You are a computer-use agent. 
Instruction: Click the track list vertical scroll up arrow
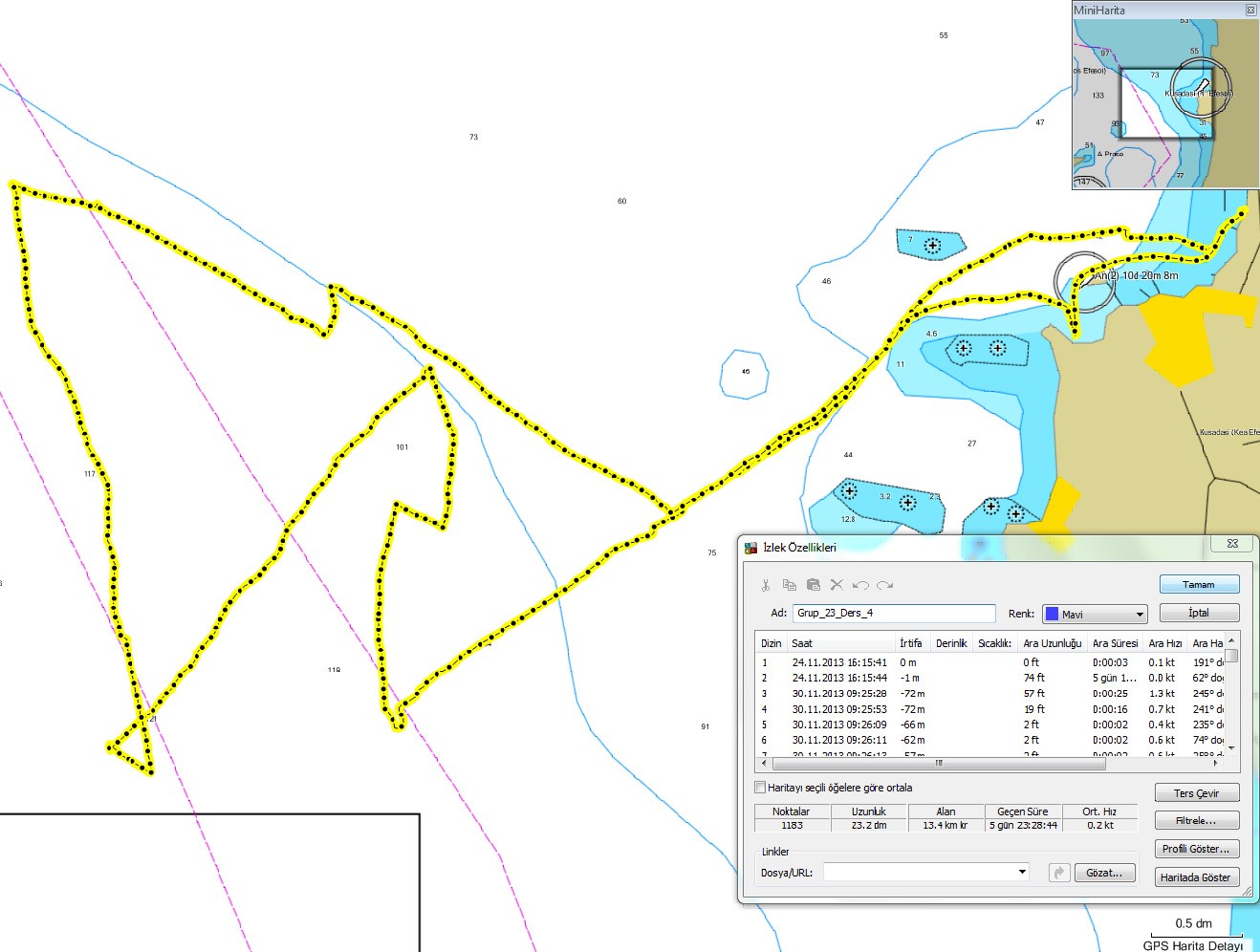1231,640
